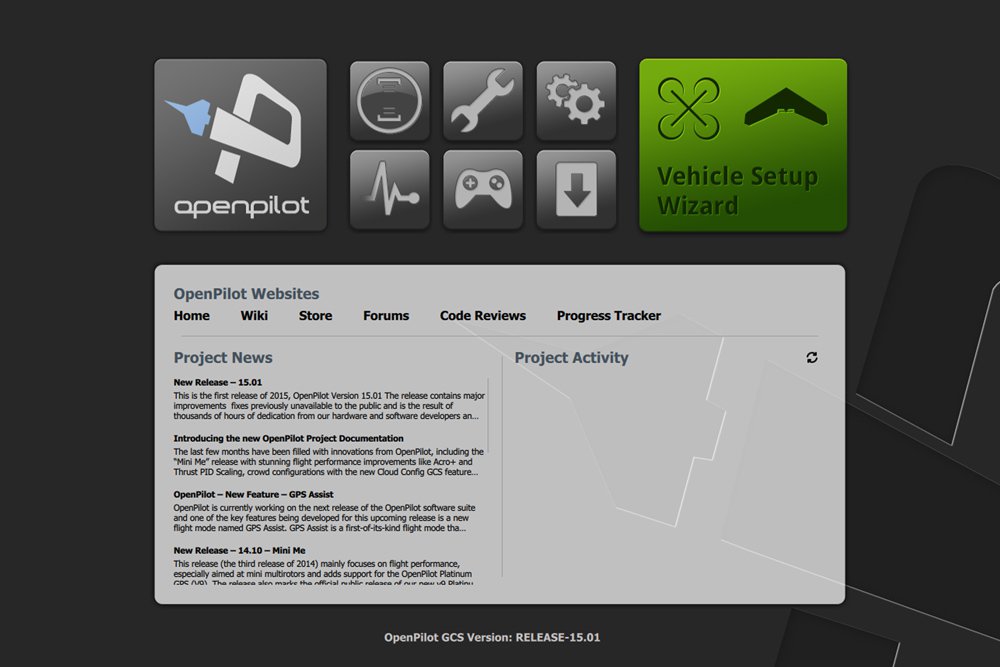Screen dimensions: 1000x667
Task: Open the Firmware download arrow icon
Action: (x=576, y=189)
